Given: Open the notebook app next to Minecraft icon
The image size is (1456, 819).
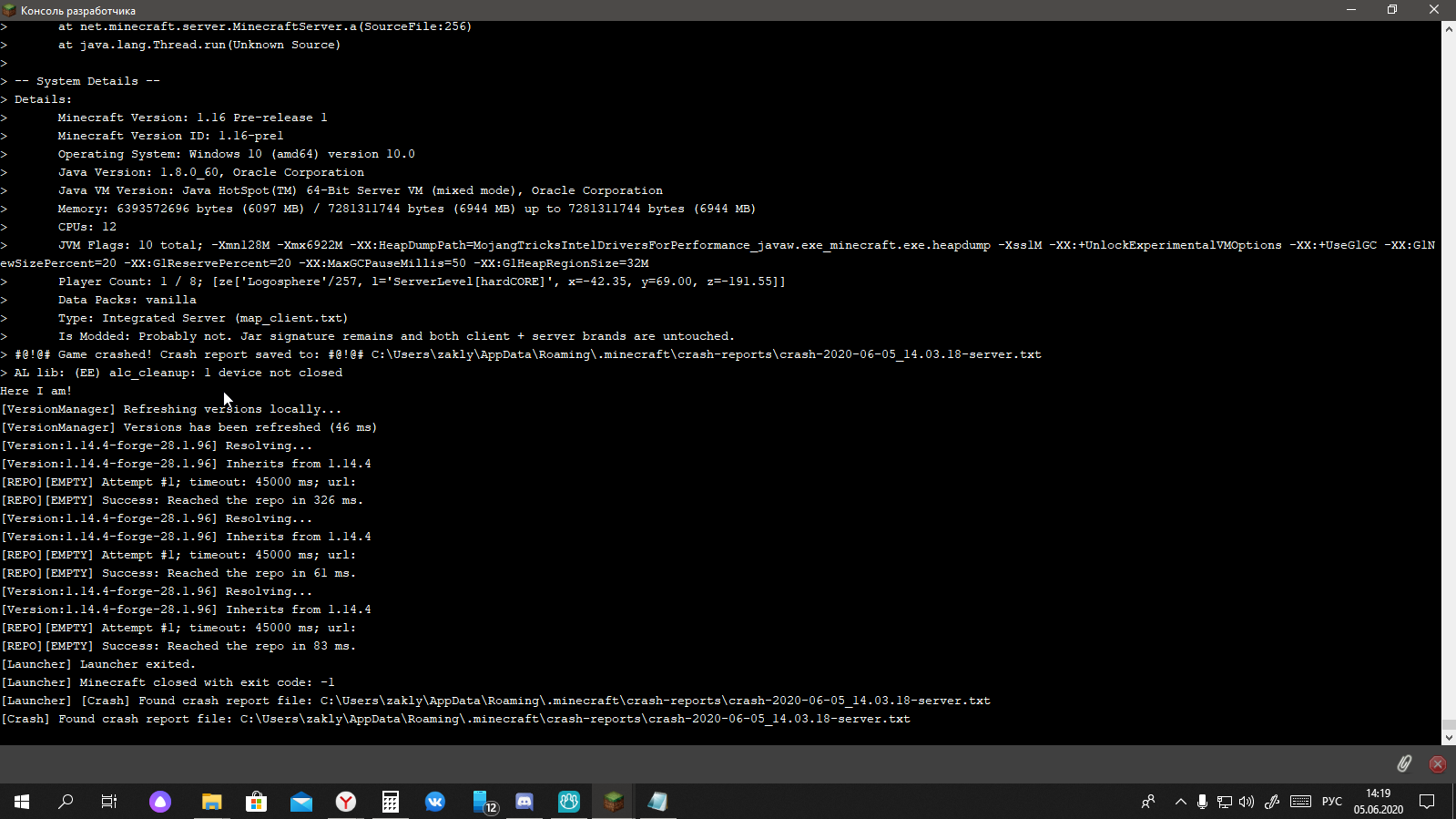Looking at the screenshot, I should click(657, 802).
